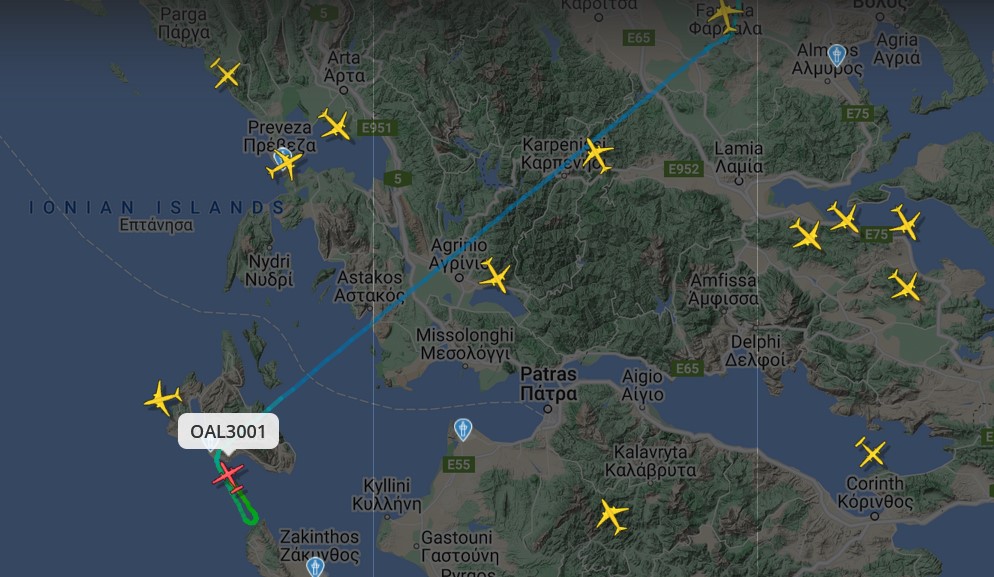994x577 pixels.
Task: Click the plane over Preveza airport
Action: point(284,164)
